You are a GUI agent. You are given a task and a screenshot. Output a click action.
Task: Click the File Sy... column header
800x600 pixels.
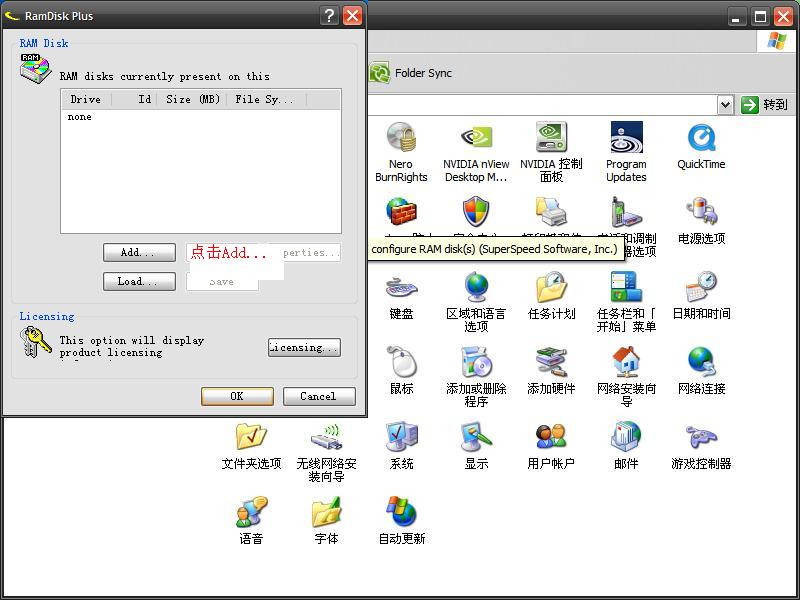click(x=267, y=99)
